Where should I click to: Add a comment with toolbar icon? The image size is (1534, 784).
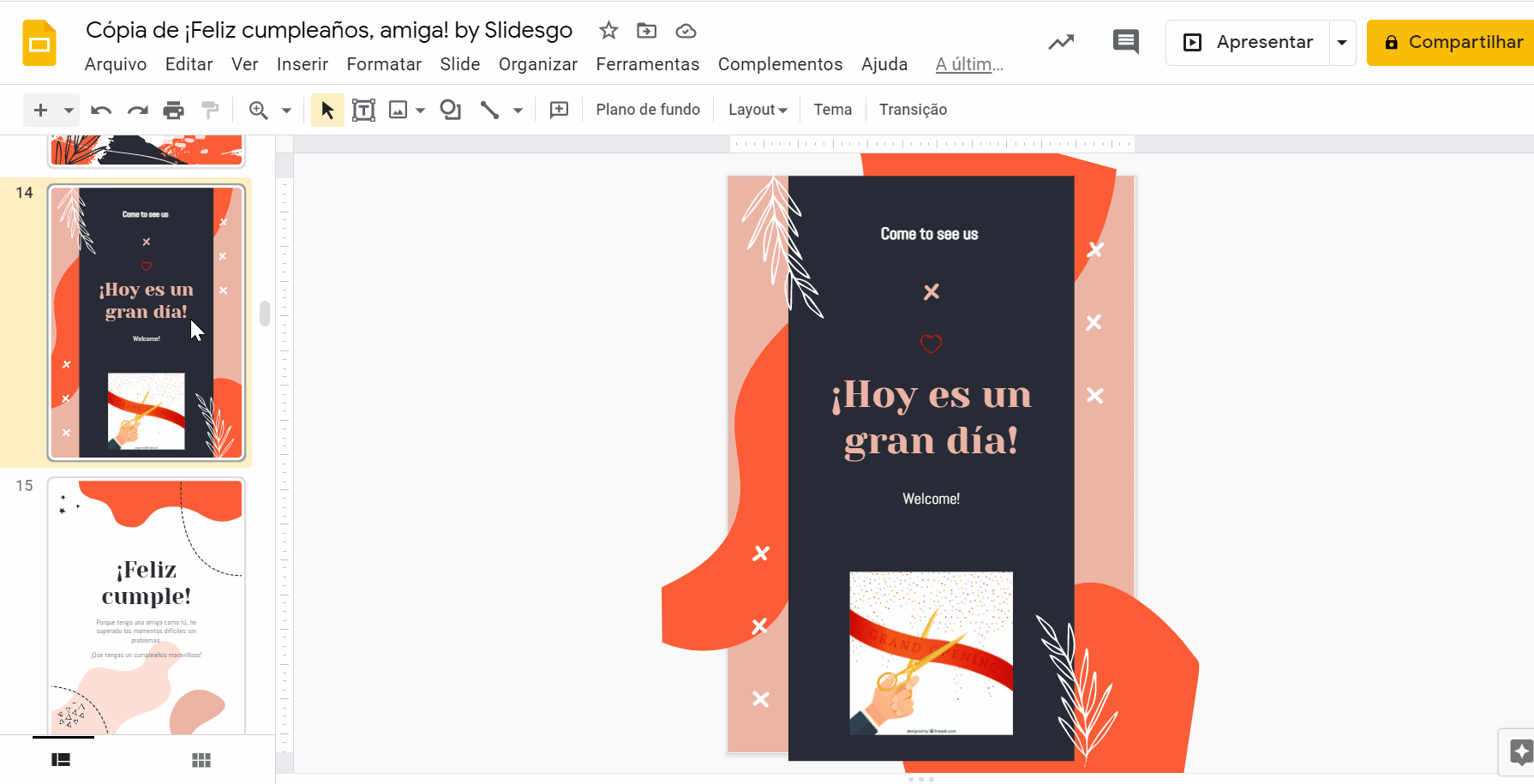point(559,110)
